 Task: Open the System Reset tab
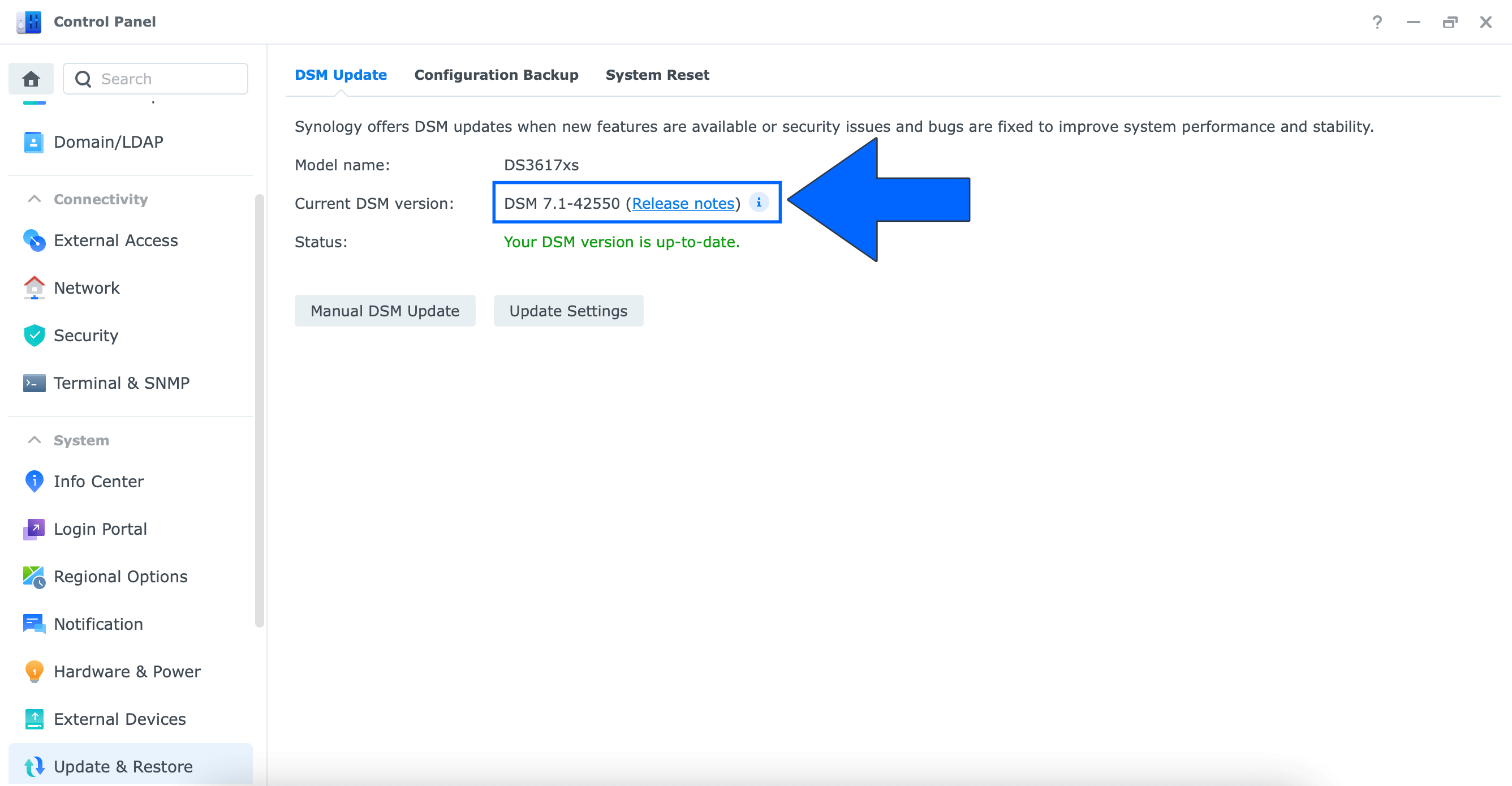click(x=657, y=75)
